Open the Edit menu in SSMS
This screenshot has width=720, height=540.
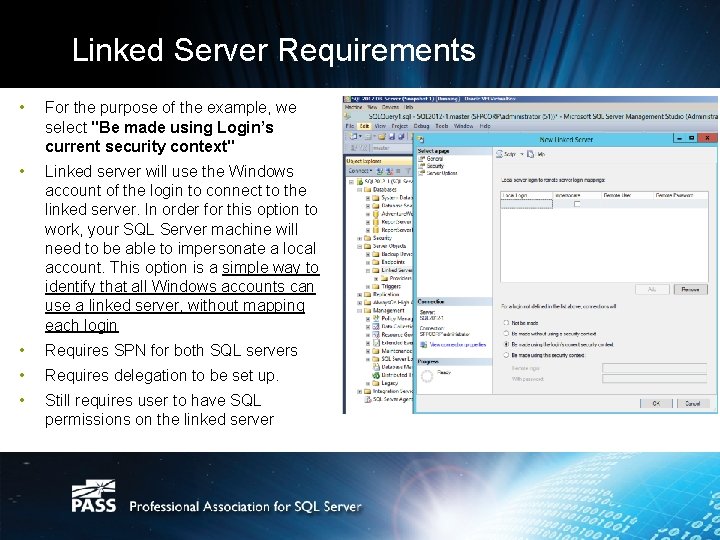(364, 126)
